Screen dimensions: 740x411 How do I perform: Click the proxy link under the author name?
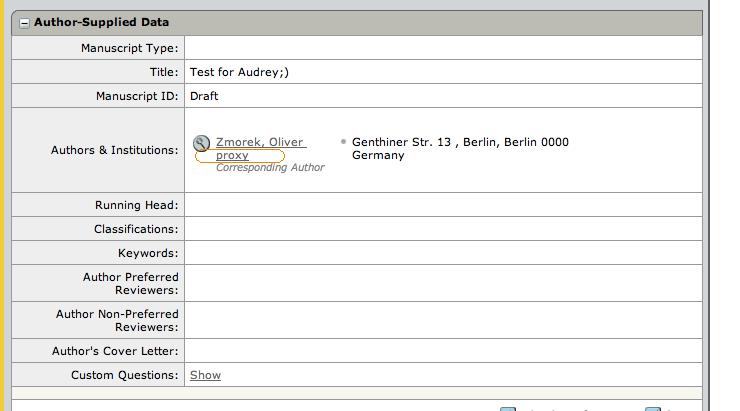pos(232,156)
